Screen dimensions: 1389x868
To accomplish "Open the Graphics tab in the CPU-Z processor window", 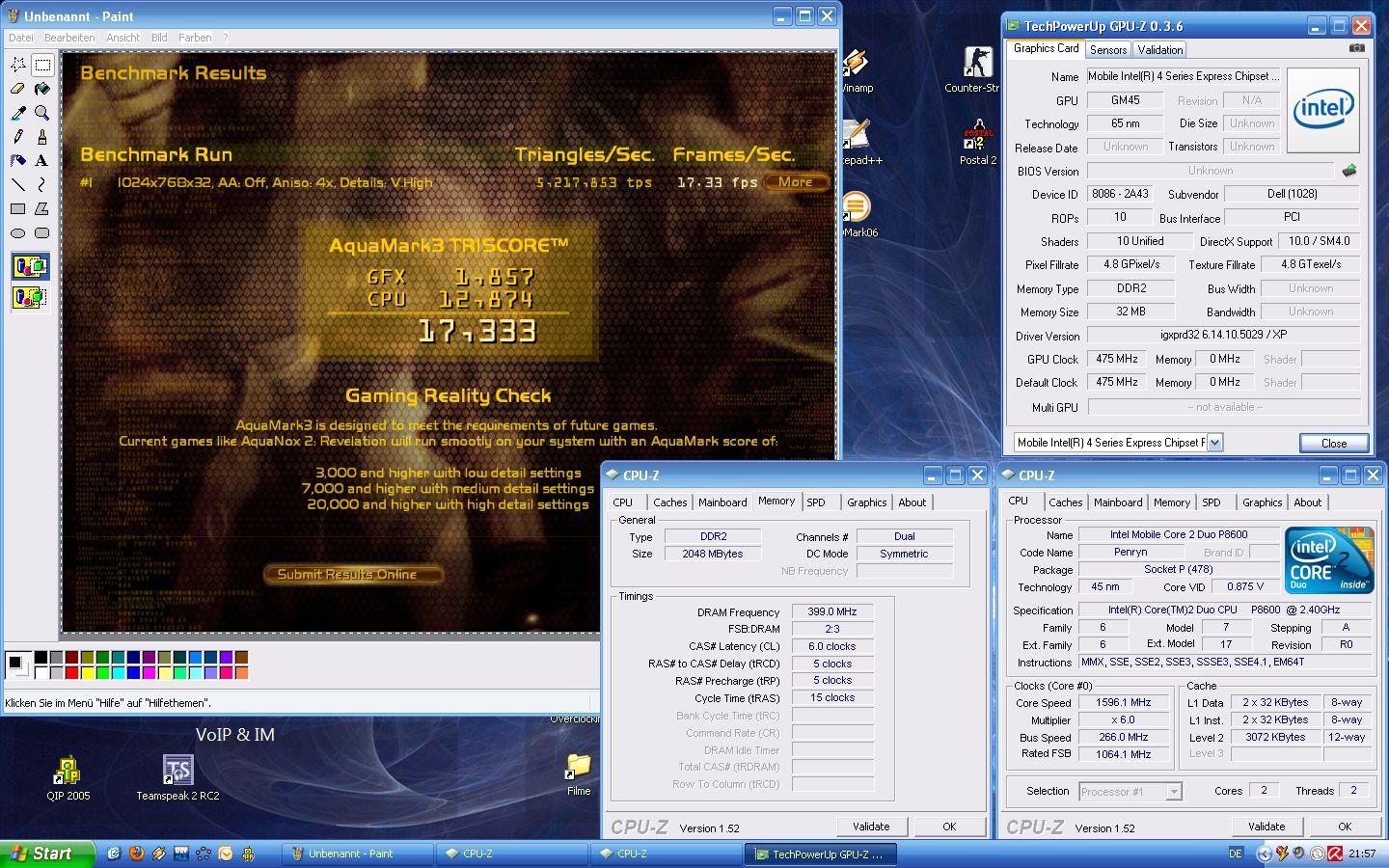I will click(1262, 502).
